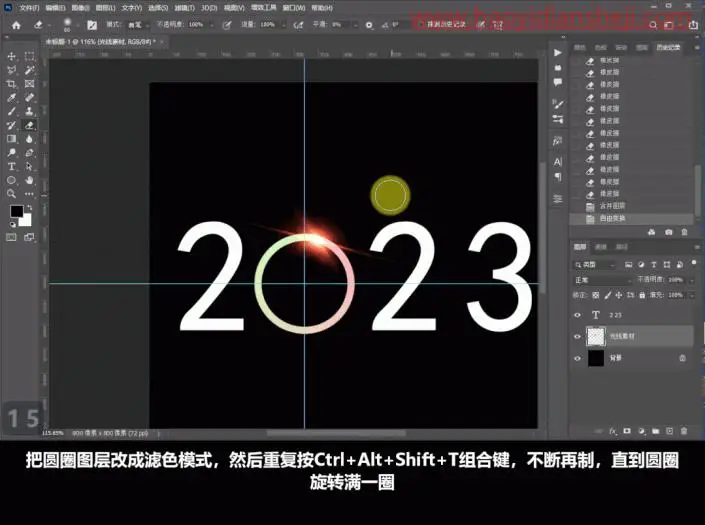Swap foreground and background colors
Screen dimensions: 705x525
29,208
